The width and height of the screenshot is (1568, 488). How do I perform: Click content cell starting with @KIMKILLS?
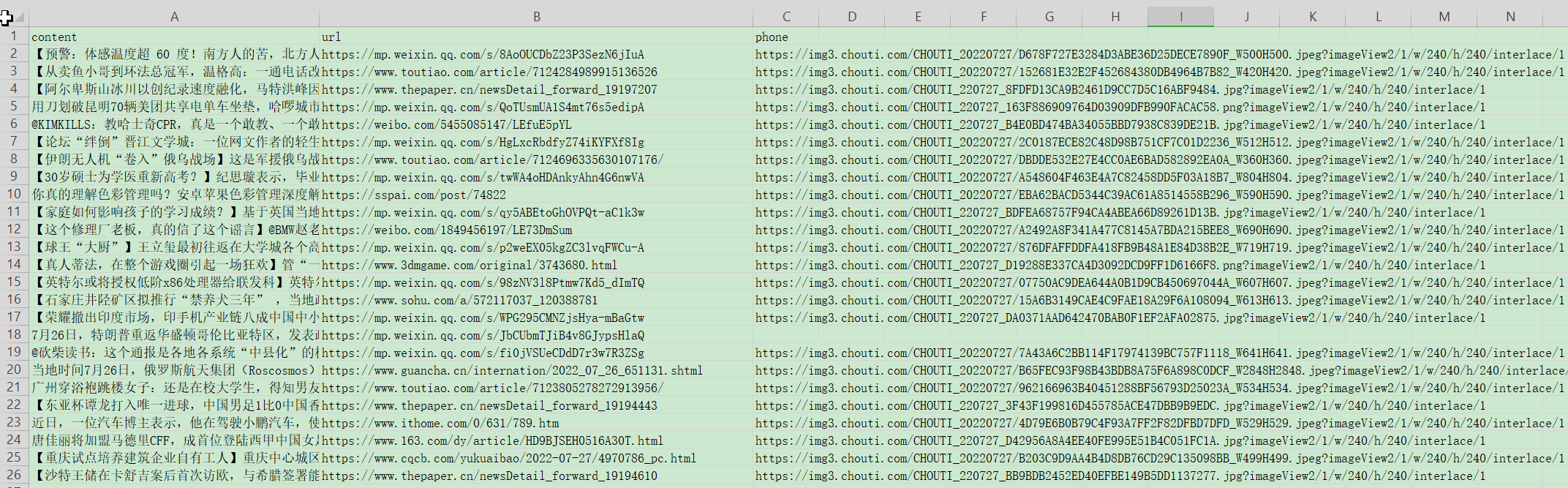click(x=174, y=124)
